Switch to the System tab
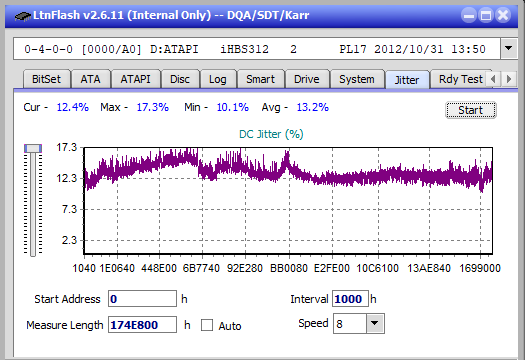This screenshot has width=525, height=360. [x=357, y=79]
